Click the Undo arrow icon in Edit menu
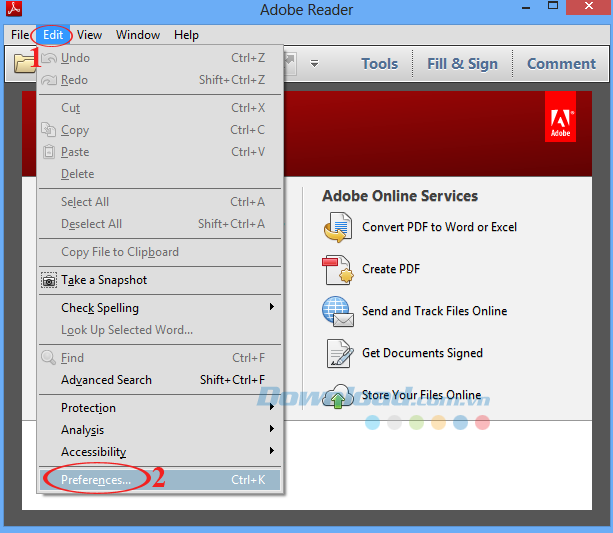 [49, 58]
